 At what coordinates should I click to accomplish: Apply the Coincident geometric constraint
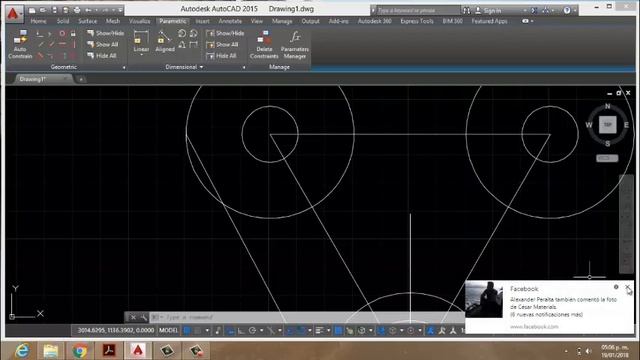click(40, 33)
